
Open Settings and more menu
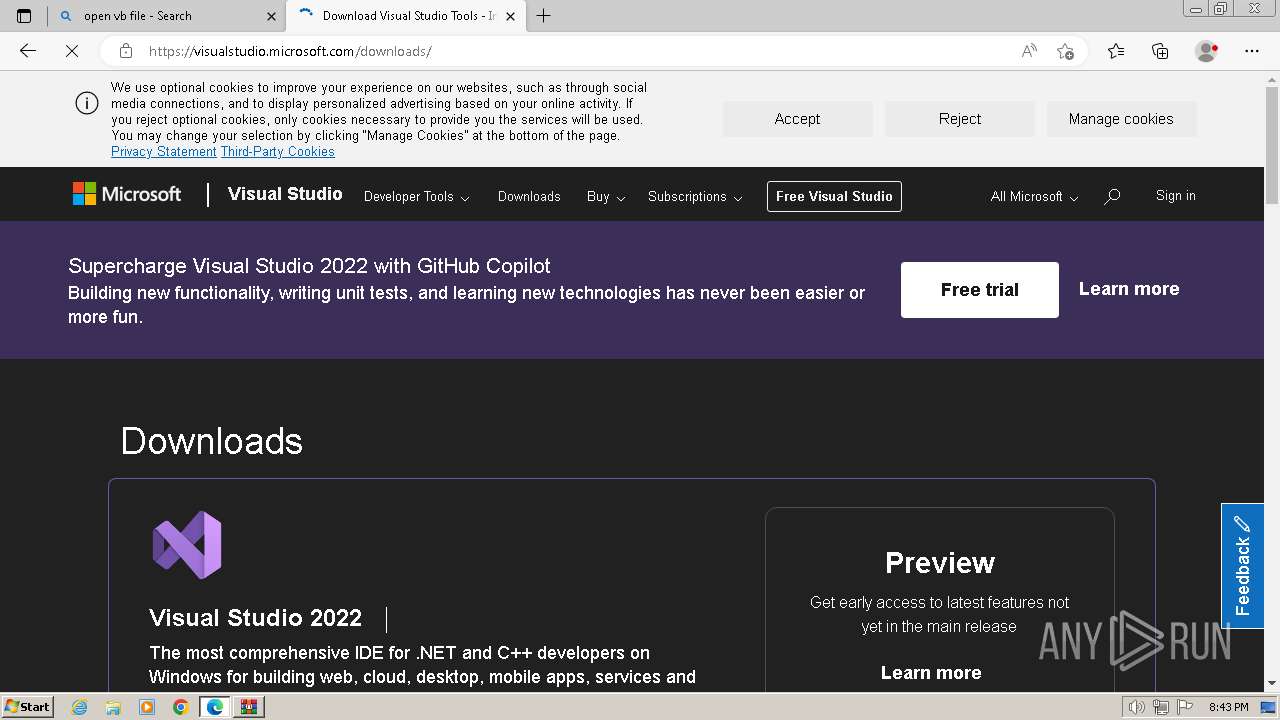tap(1252, 51)
